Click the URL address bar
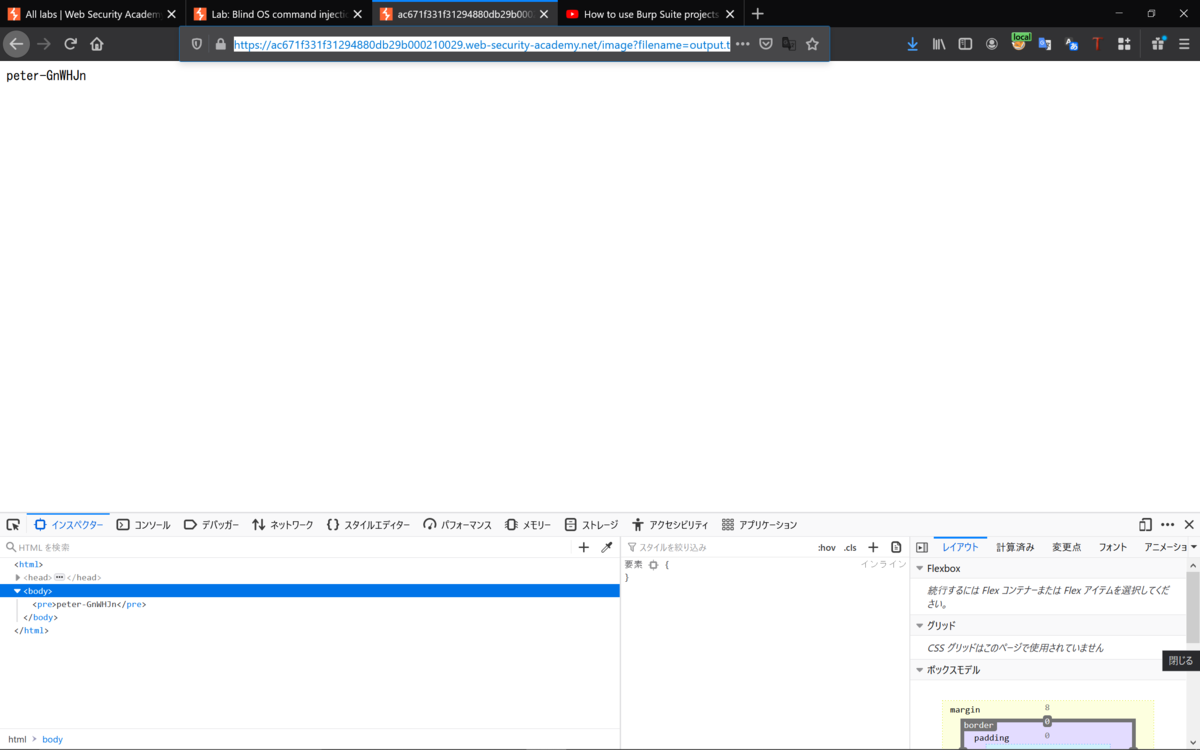1200x750 pixels. coord(482,44)
